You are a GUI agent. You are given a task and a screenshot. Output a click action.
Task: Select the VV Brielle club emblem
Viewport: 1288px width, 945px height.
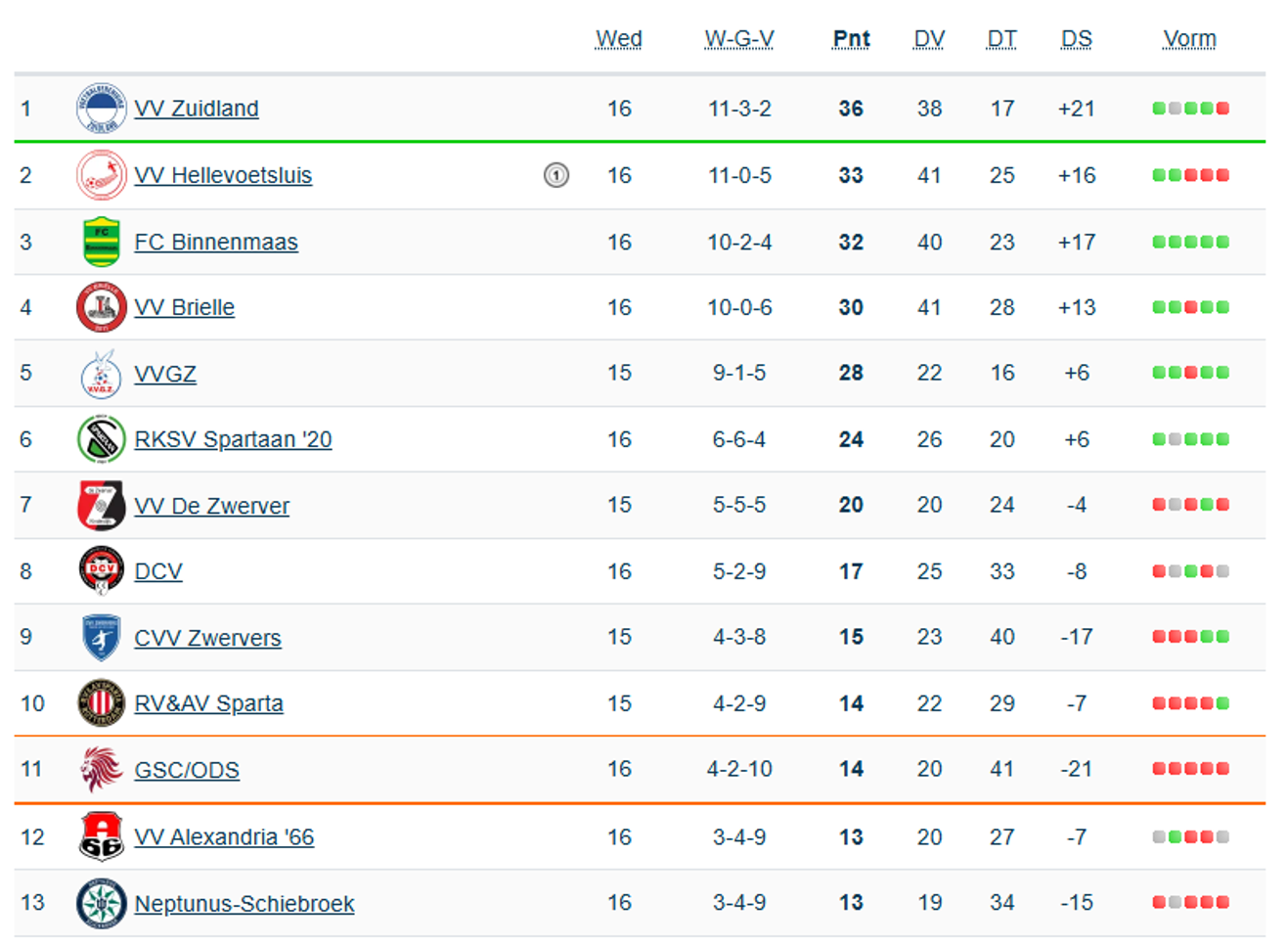point(101,307)
